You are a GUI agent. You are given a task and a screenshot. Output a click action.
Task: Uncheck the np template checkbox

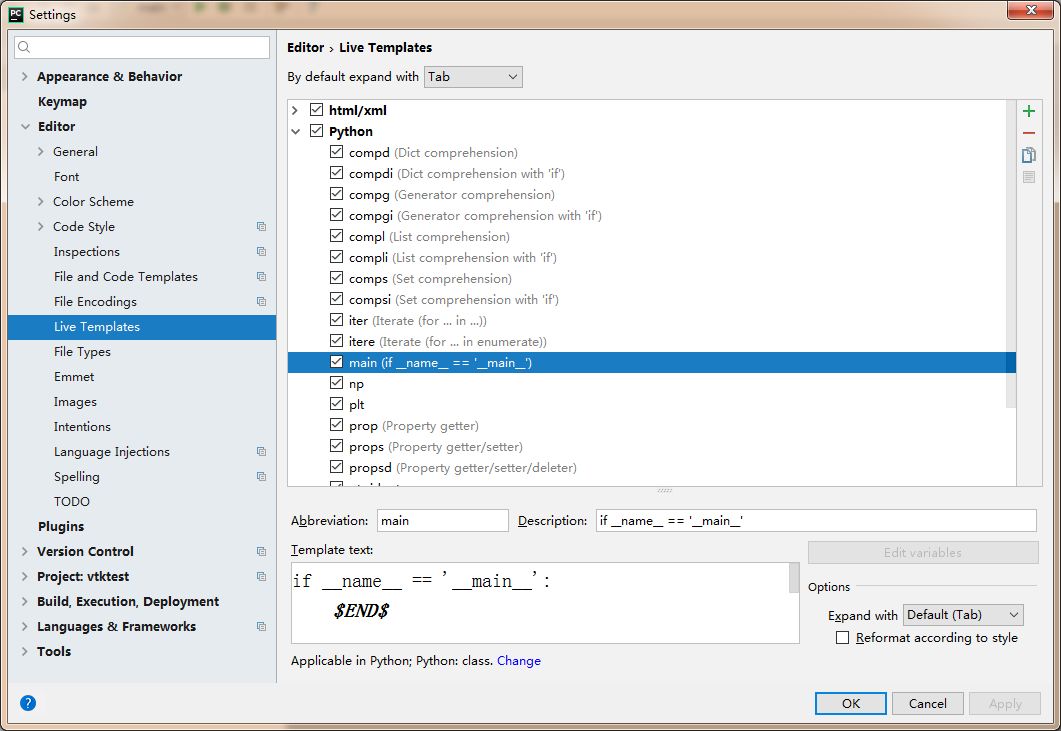pos(336,382)
